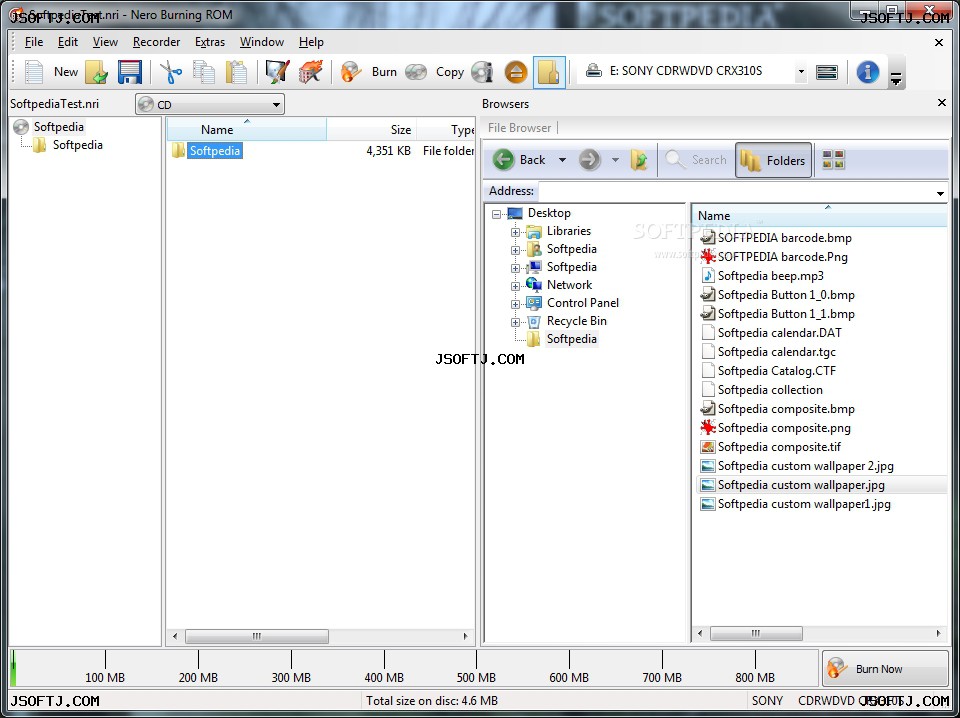Viewport: 960px width, 718px height.
Task: Go Forward in the file browser
Action: pyautogui.click(x=590, y=160)
